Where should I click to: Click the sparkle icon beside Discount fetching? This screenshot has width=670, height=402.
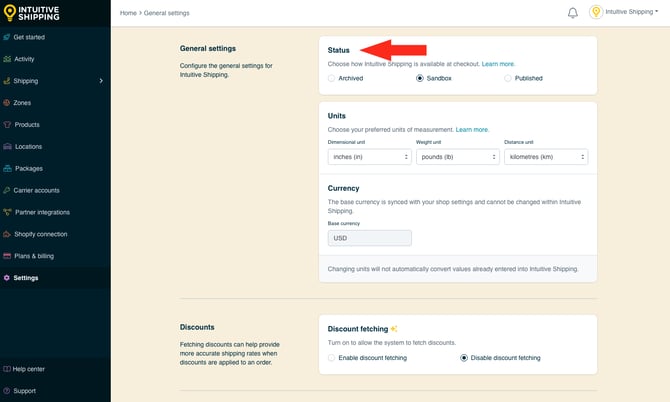[x=394, y=329]
